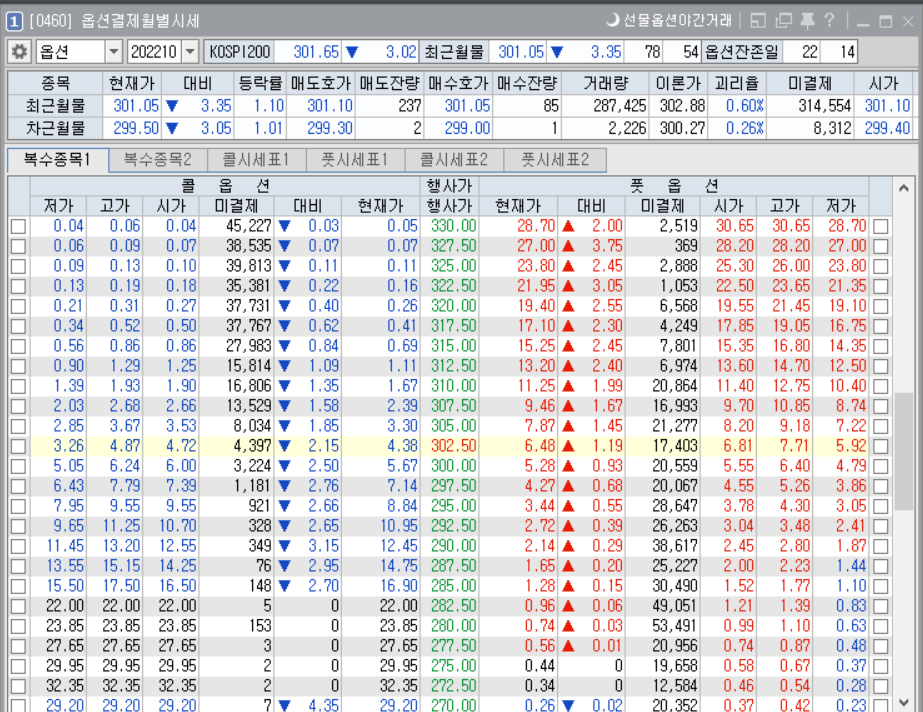The image size is (923, 712).
Task: Click the 차근월물 current price 299.50
Action: (136, 128)
